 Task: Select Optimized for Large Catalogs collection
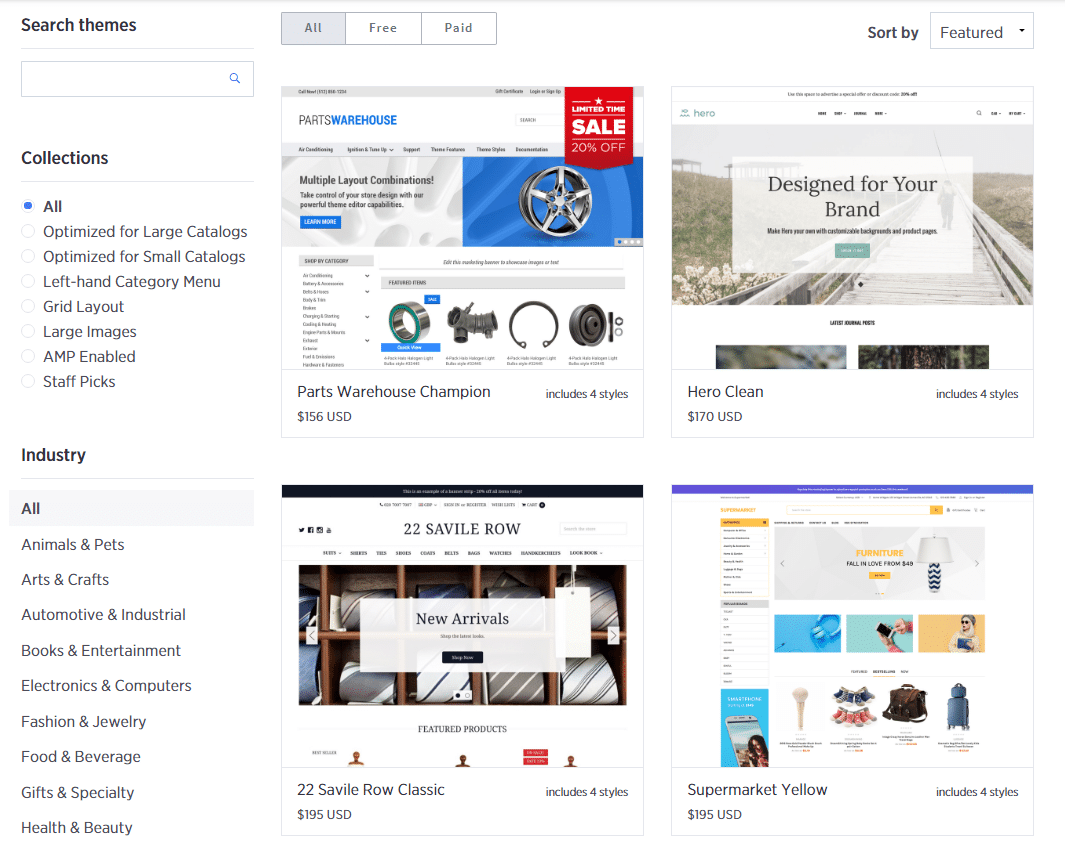[28, 232]
